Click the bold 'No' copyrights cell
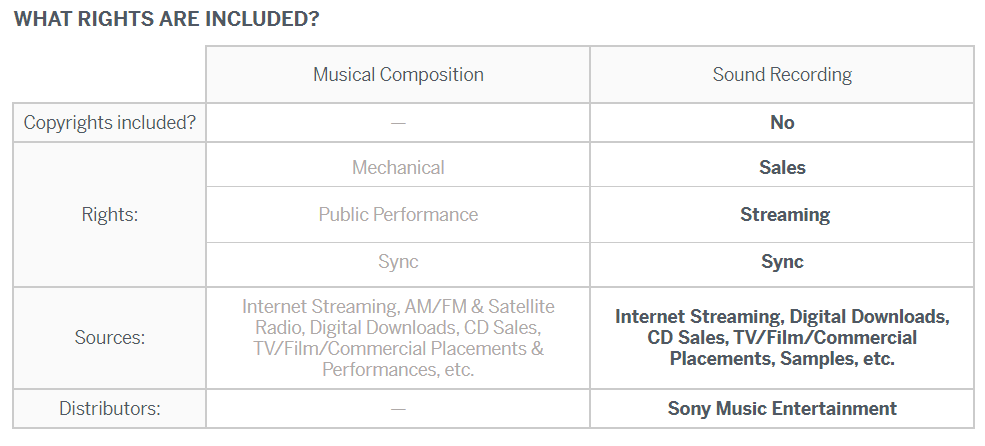Image resolution: width=985 pixels, height=446 pixels. tap(782, 122)
